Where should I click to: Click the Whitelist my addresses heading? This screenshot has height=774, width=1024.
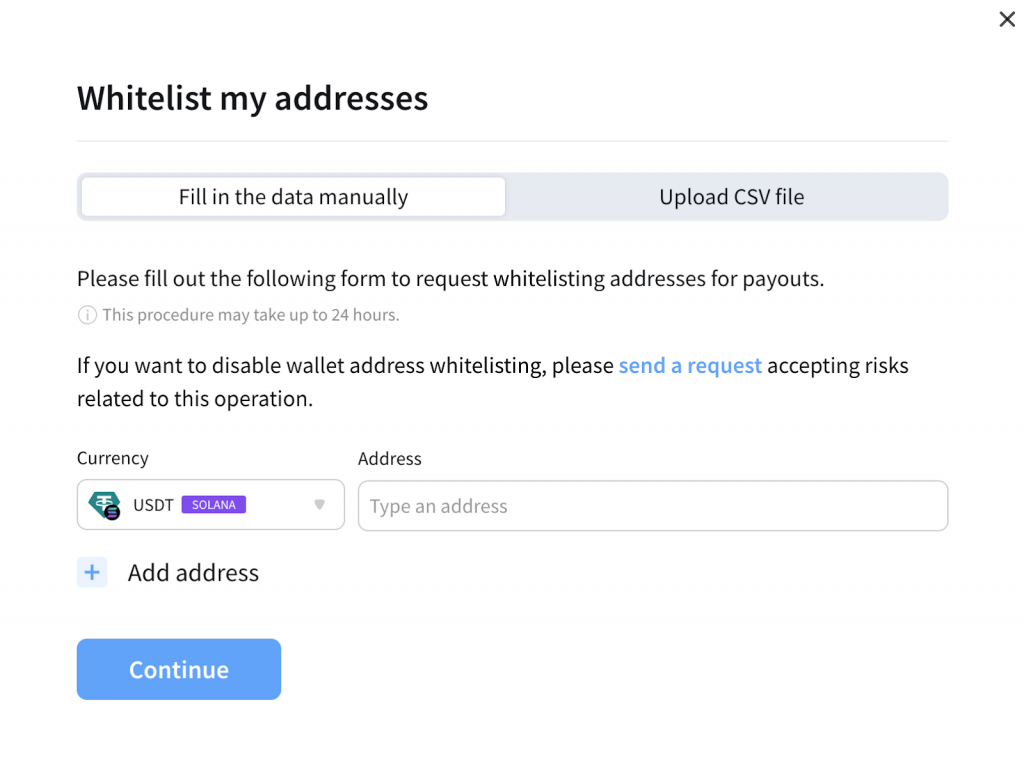coord(252,98)
